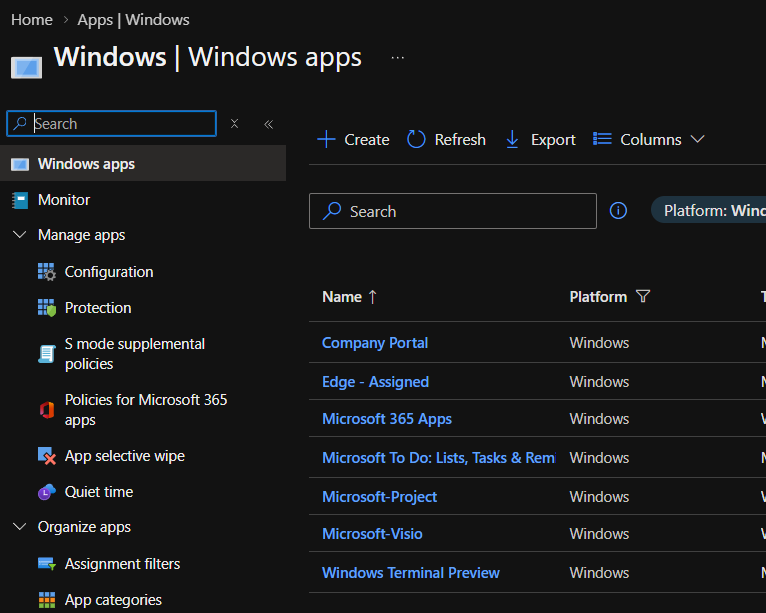The width and height of the screenshot is (766, 613).
Task: Open the Microsoft 365 Apps entry
Action: pyautogui.click(x=387, y=419)
